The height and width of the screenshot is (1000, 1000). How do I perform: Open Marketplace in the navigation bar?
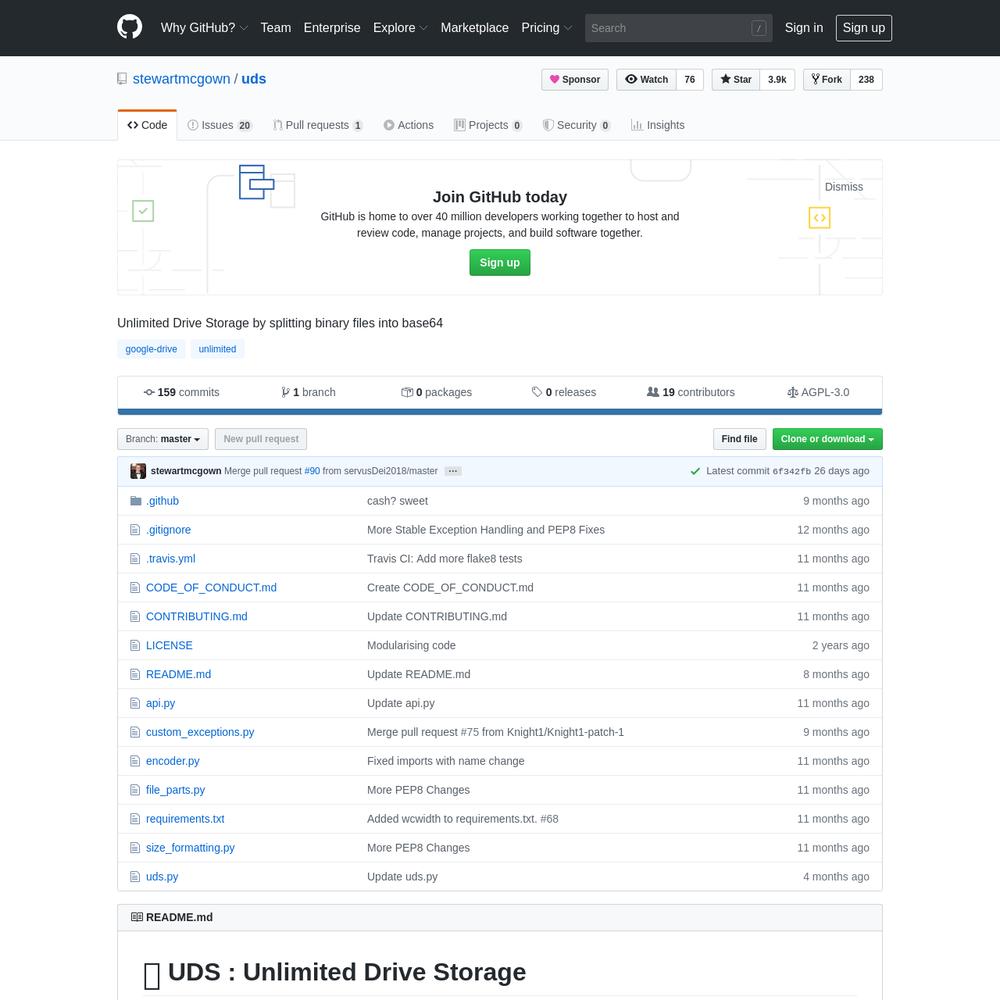[x=474, y=28]
